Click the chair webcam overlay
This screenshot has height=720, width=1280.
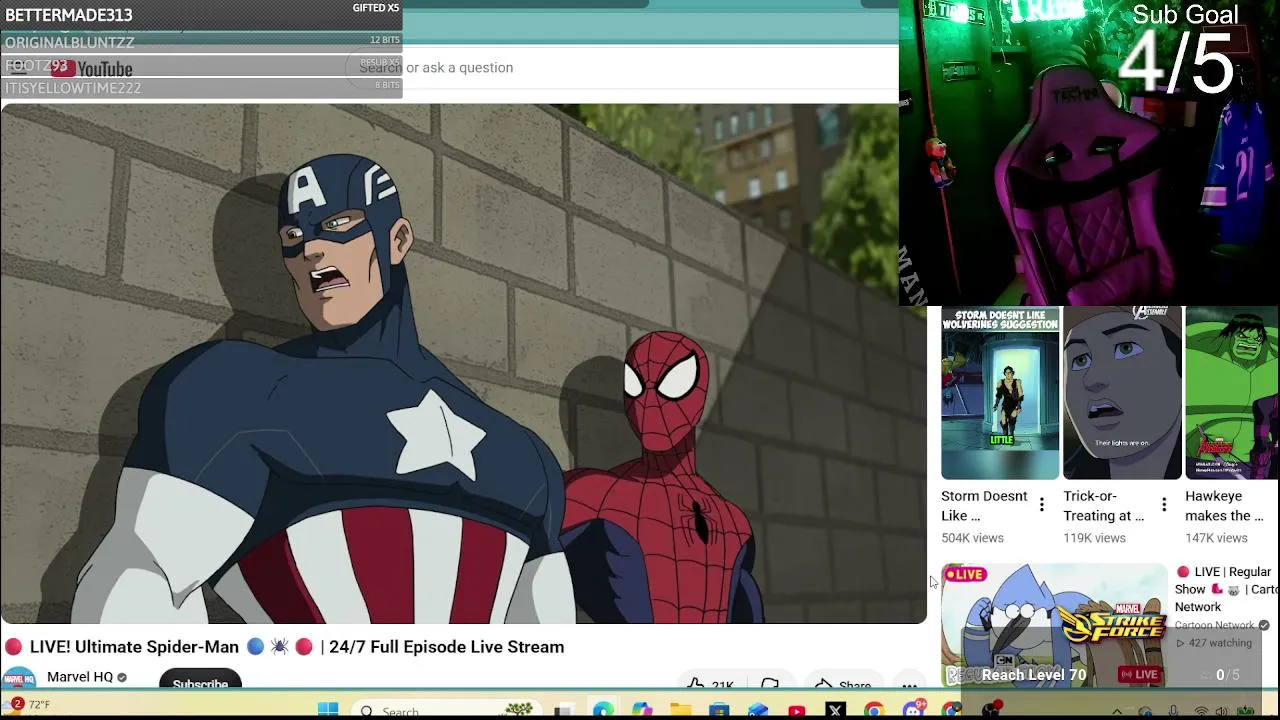pos(1089,153)
